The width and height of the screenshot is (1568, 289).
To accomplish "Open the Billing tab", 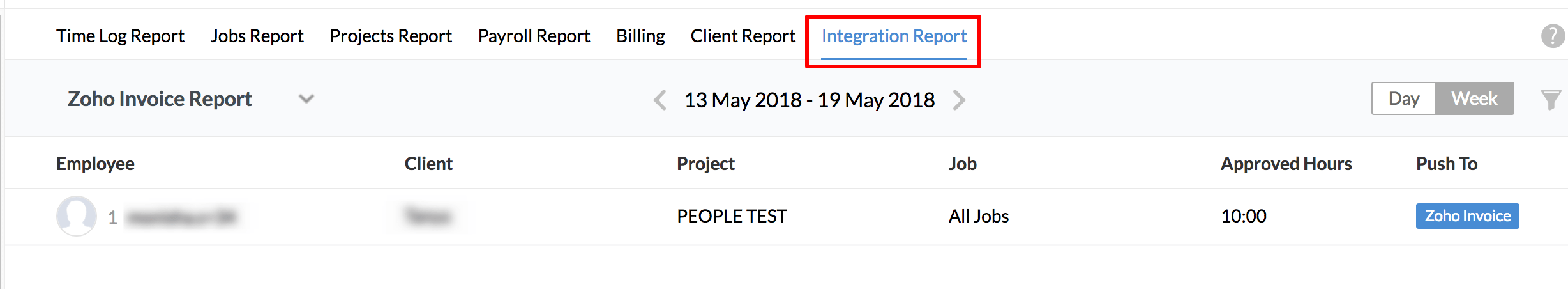I will click(640, 36).
